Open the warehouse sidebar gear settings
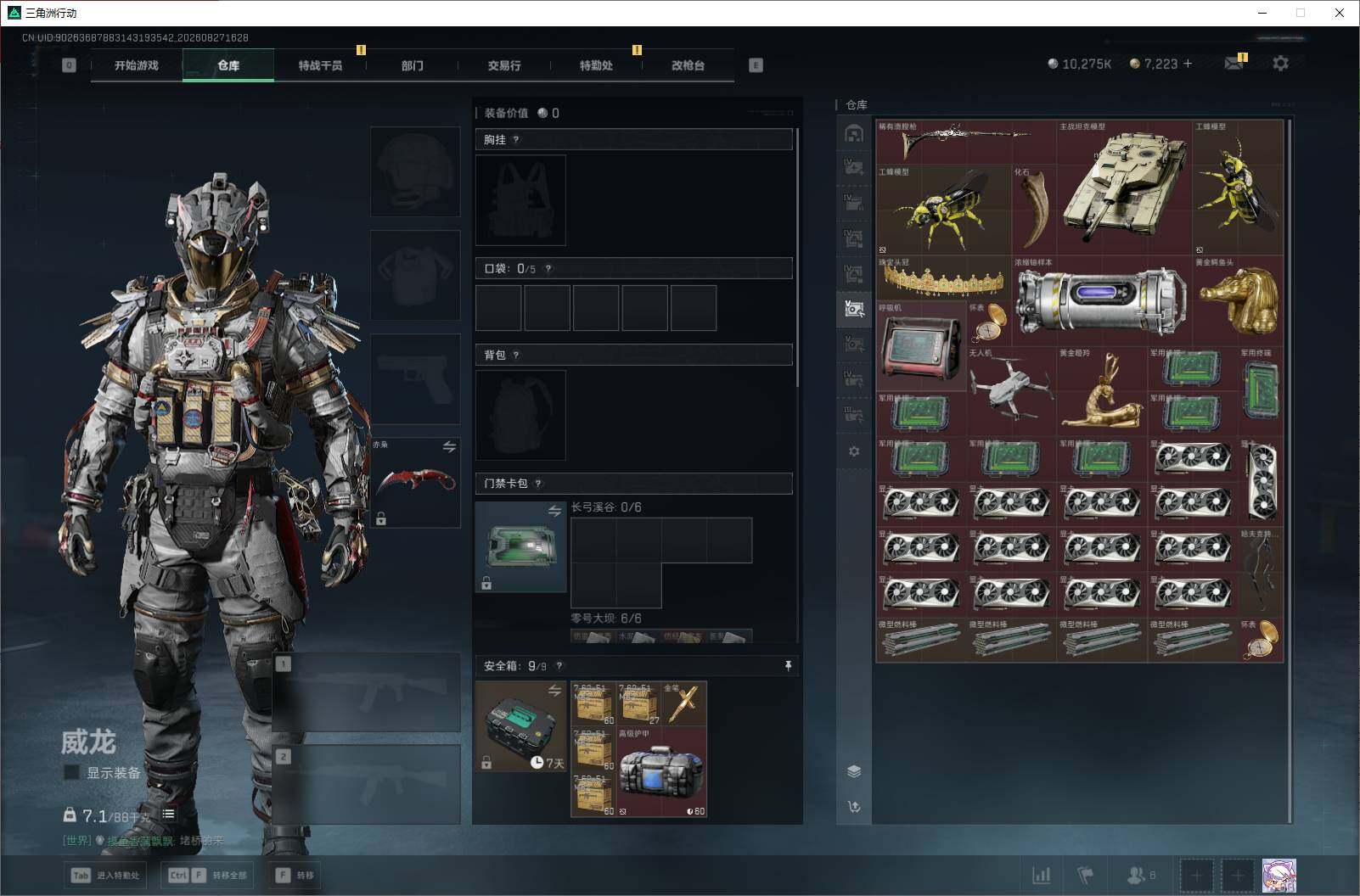This screenshot has height=896, width=1360. click(854, 451)
